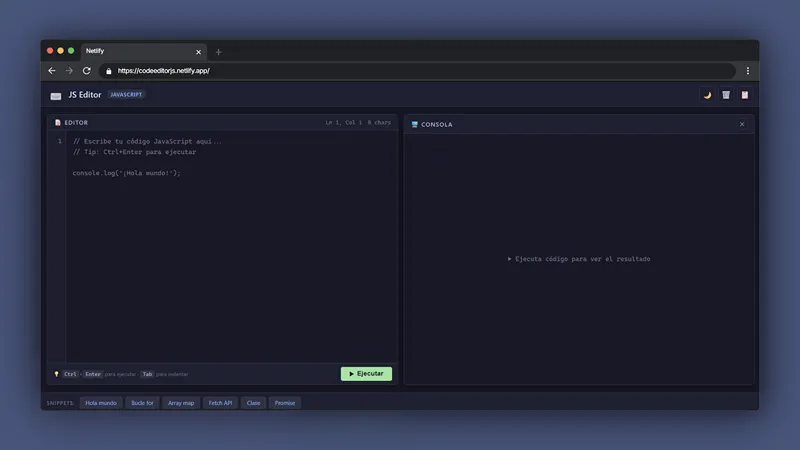Insert the Bucle for snippet
800x450 pixels.
point(142,403)
